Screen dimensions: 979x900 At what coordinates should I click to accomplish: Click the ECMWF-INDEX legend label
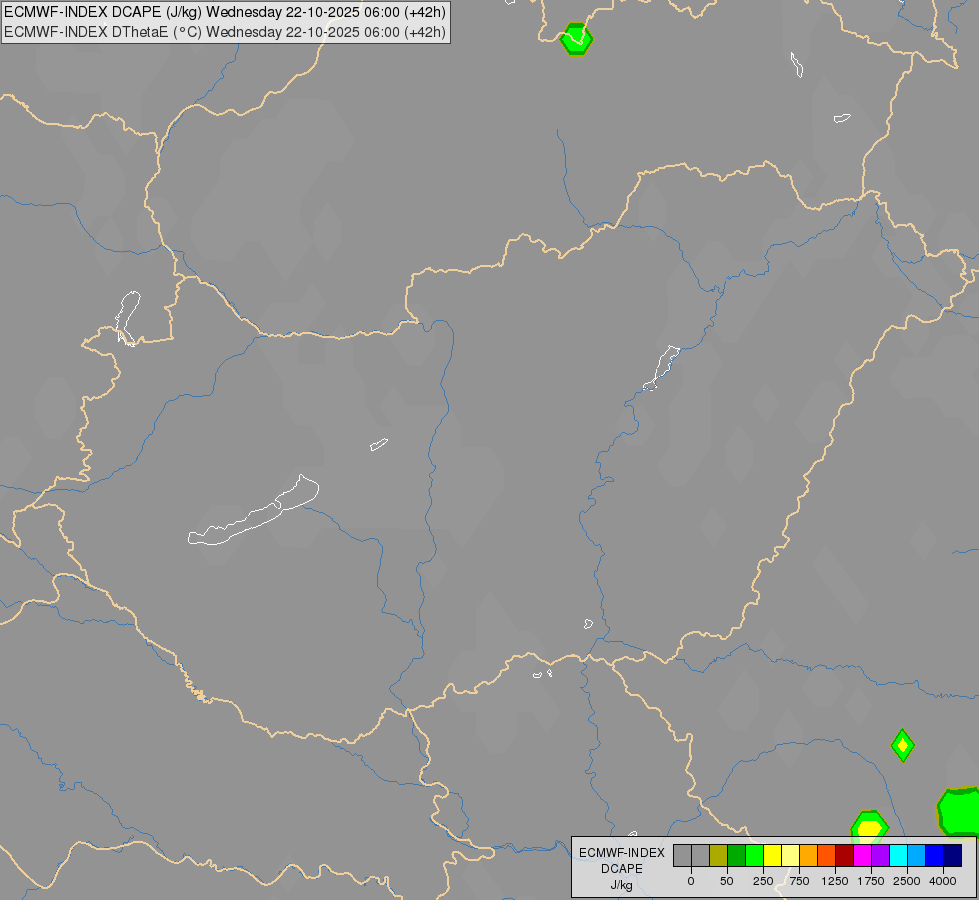[622, 853]
